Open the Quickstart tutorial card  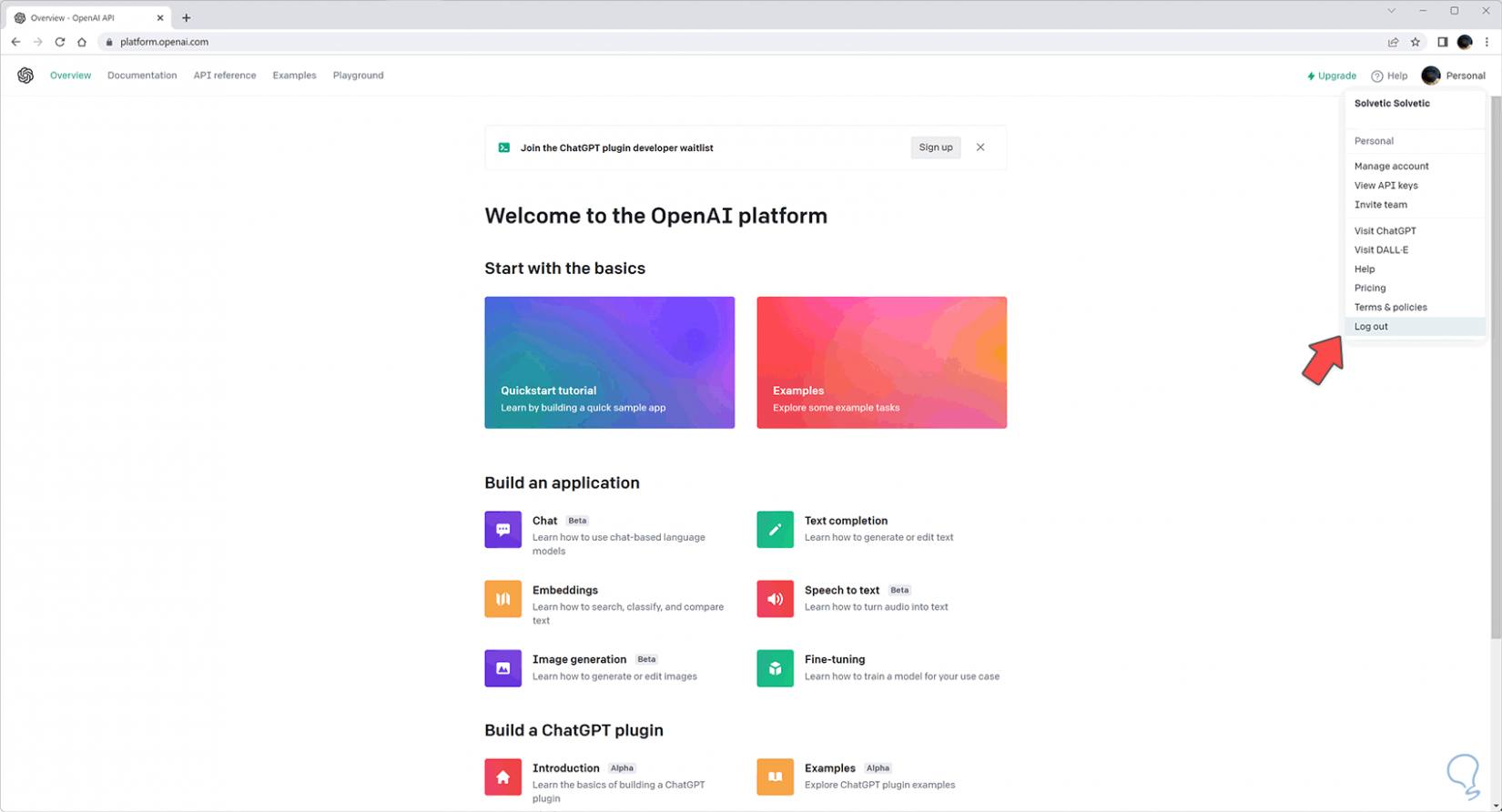point(609,362)
